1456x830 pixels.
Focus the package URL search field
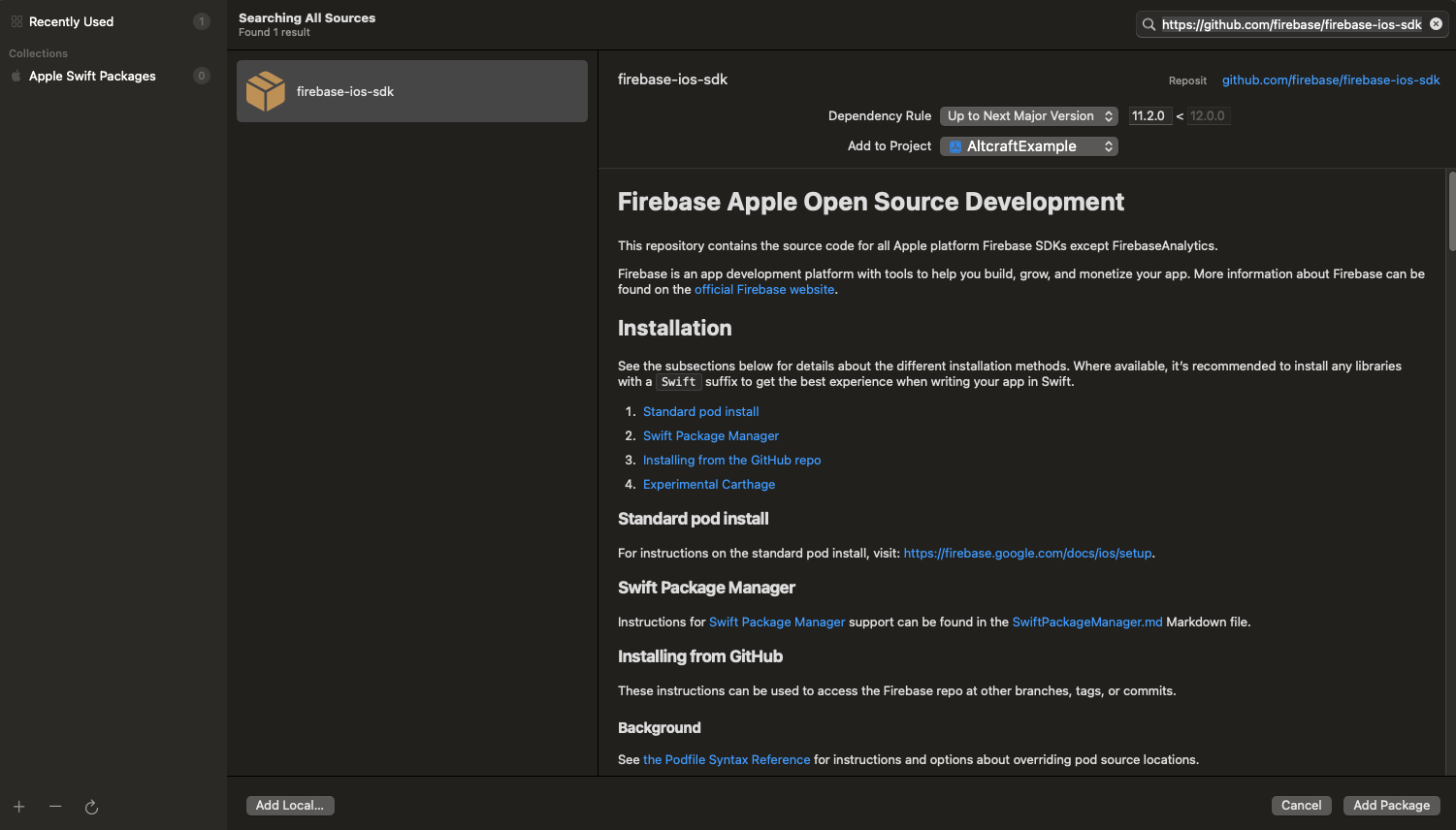pos(1291,24)
